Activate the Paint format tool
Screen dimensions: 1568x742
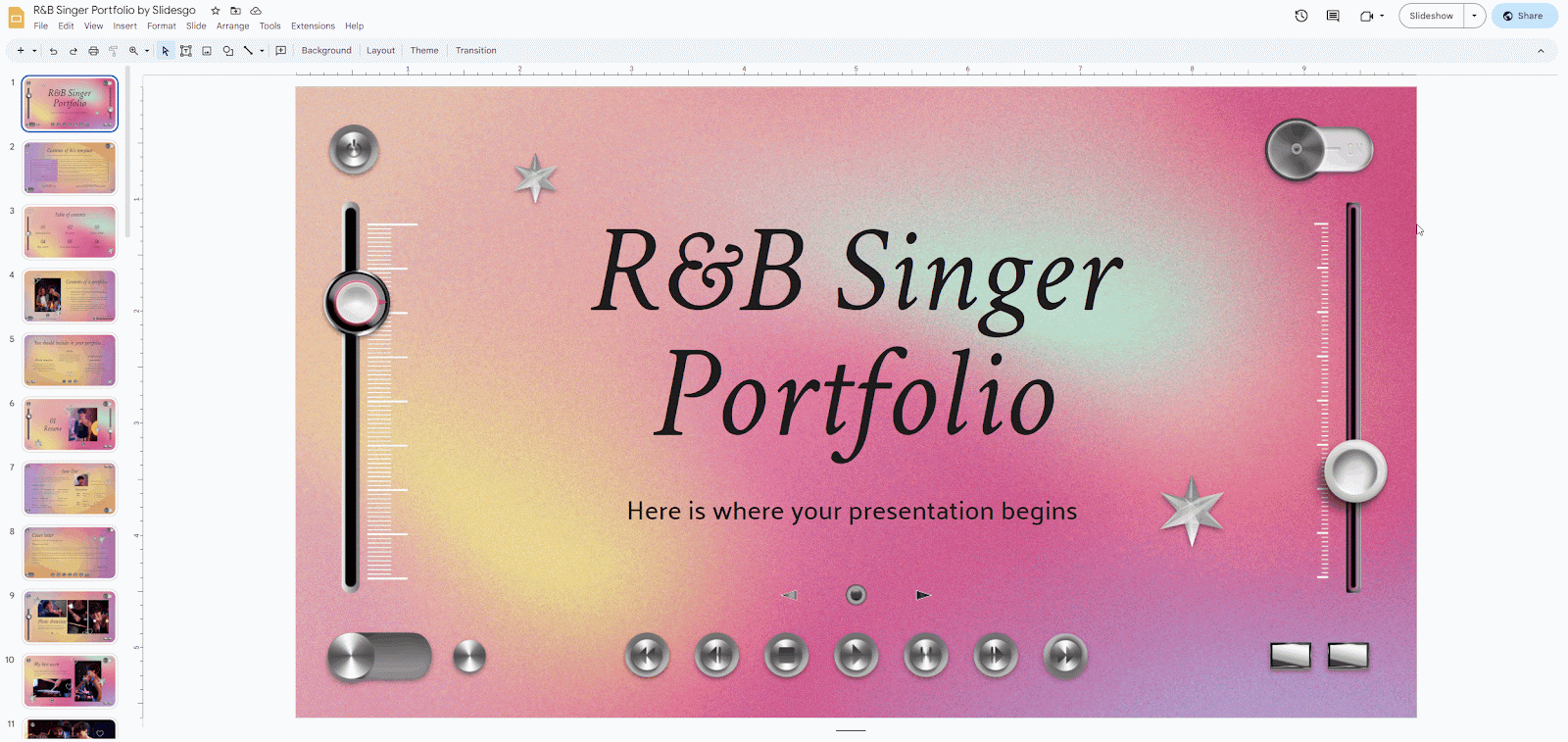coord(113,51)
